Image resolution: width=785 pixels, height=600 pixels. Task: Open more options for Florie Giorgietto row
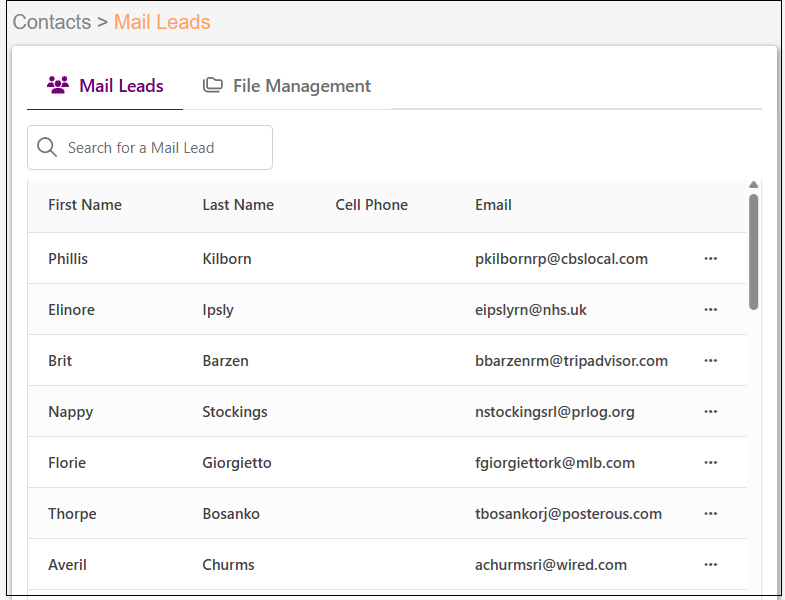pos(710,463)
